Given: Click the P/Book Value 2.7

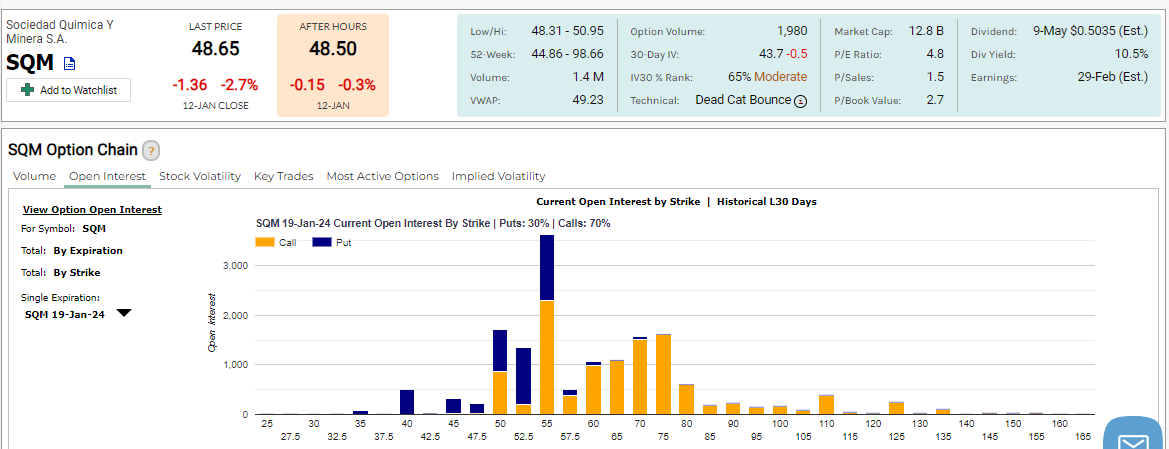Looking at the screenshot, I should click(x=935, y=100).
